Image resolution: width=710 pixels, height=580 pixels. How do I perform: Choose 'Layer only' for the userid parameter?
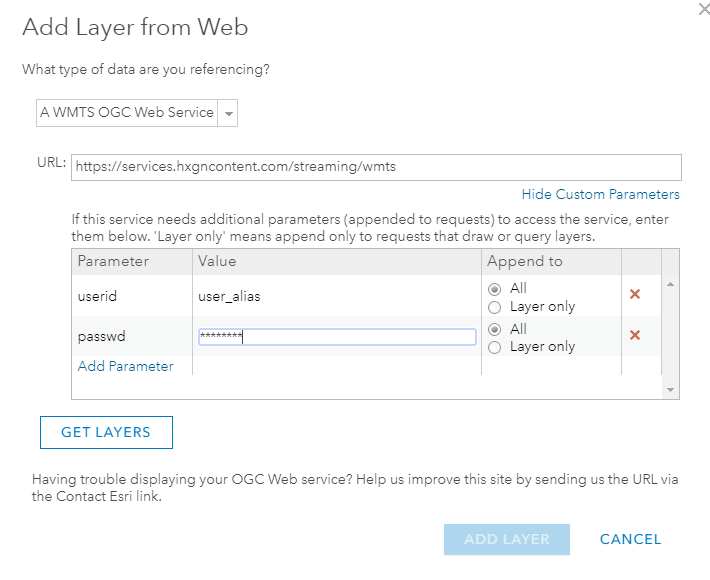coord(494,308)
